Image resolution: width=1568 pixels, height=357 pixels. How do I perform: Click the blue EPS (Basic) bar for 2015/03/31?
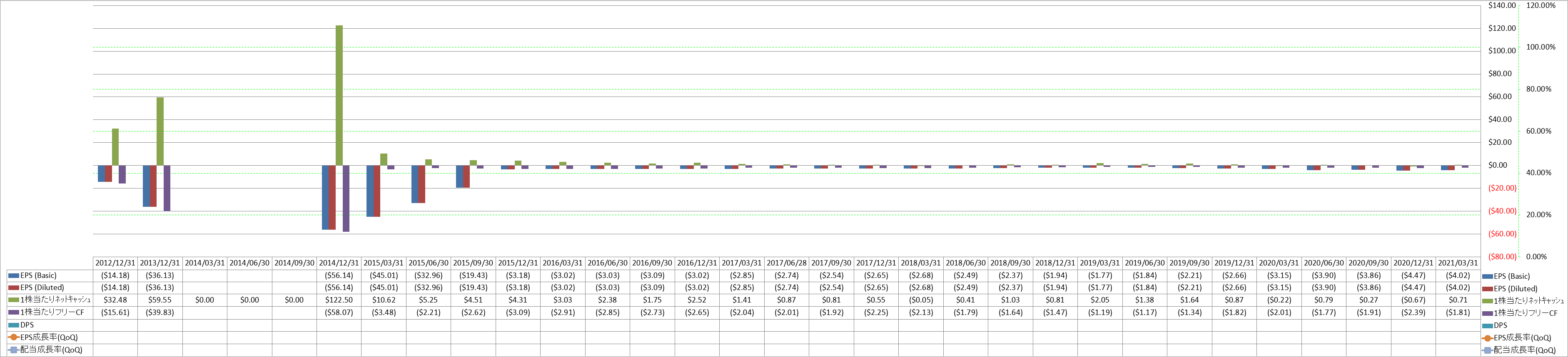(x=370, y=191)
